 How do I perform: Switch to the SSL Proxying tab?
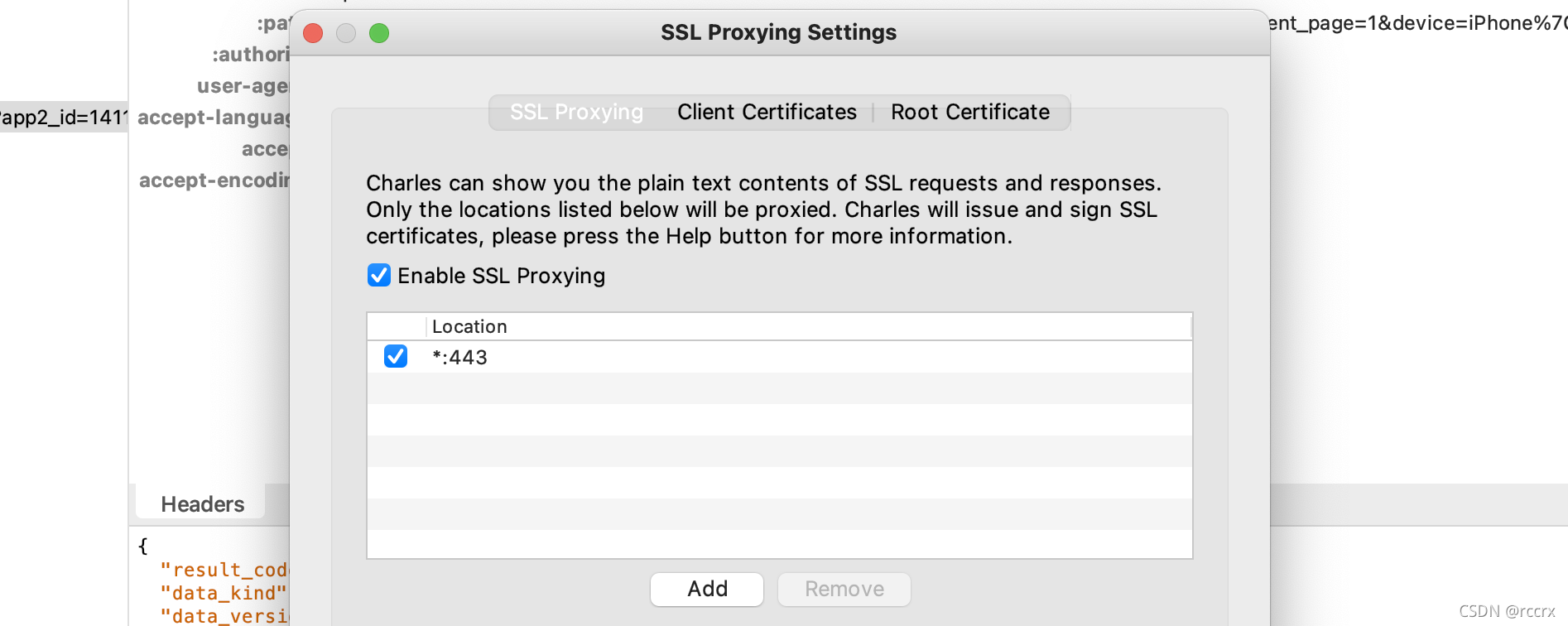[576, 112]
